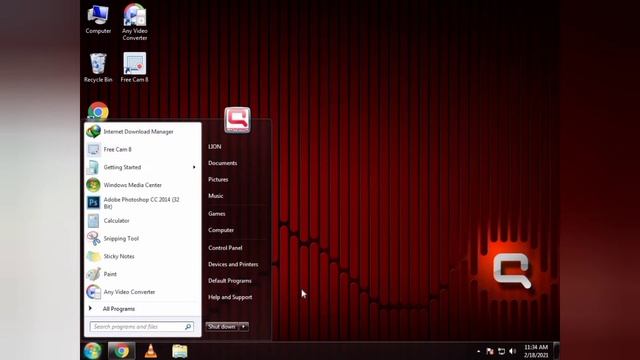Click the Sticky Notes label
Image resolution: width=640 pixels, height=360 pixels.
click(119, 256)
